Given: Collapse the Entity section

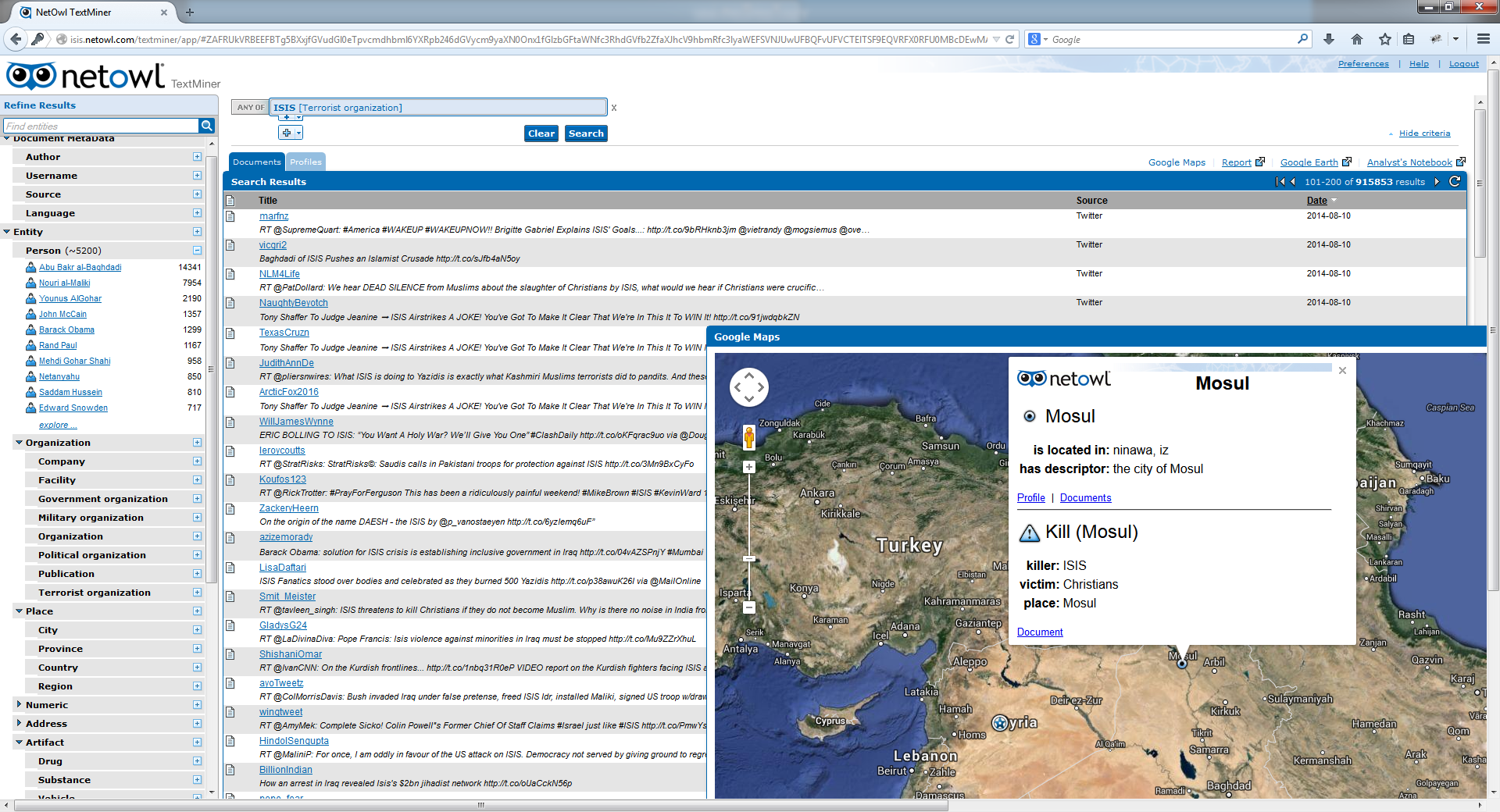Looking at the screenshot, I should click(x=7, y=232).
